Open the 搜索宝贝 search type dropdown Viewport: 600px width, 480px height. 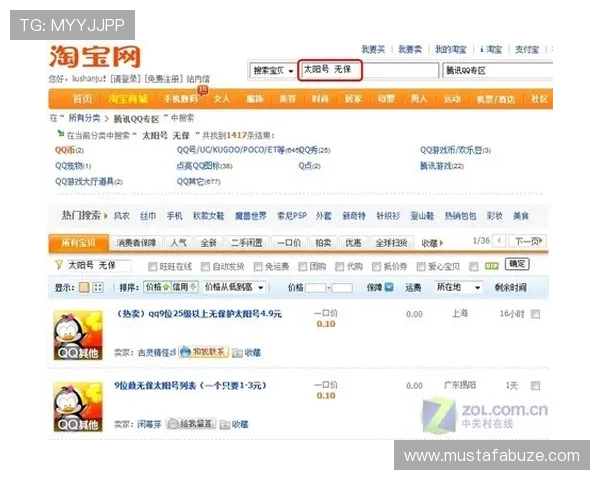click(x=273, y=71)
